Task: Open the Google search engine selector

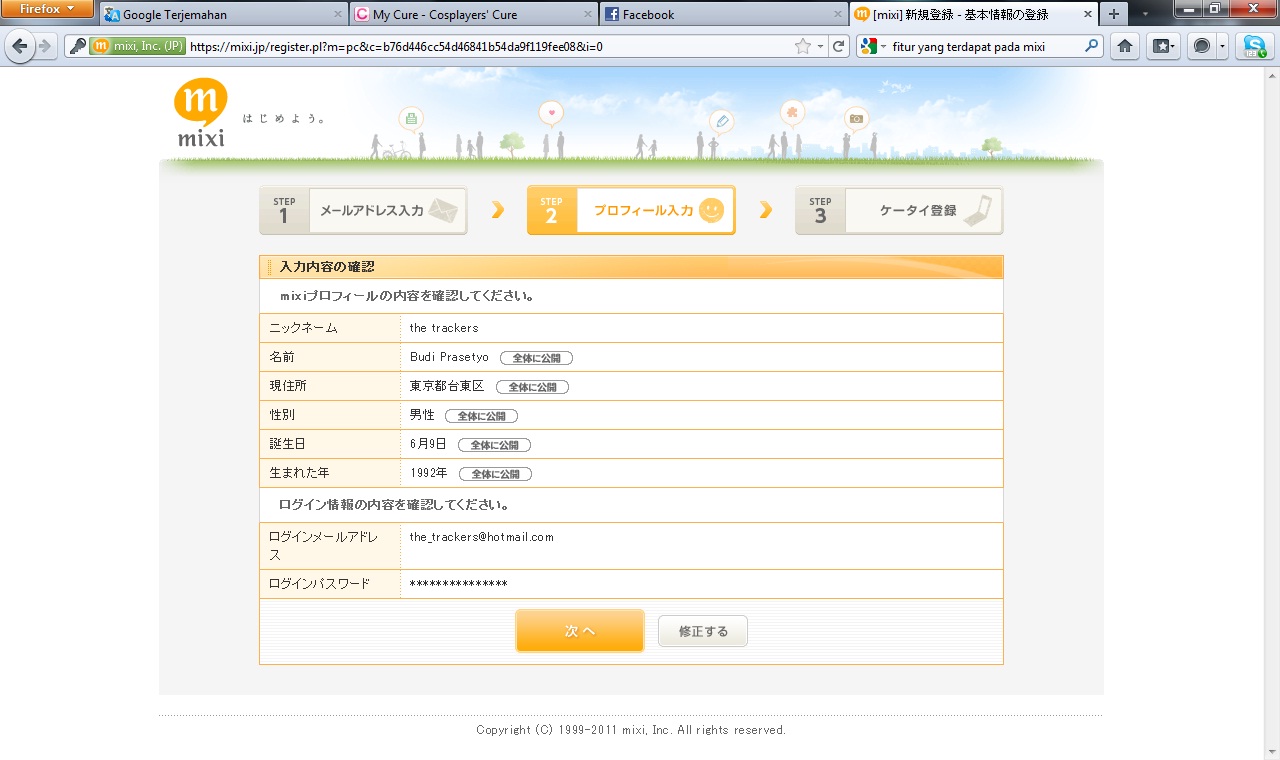Action: pos(873,46)
